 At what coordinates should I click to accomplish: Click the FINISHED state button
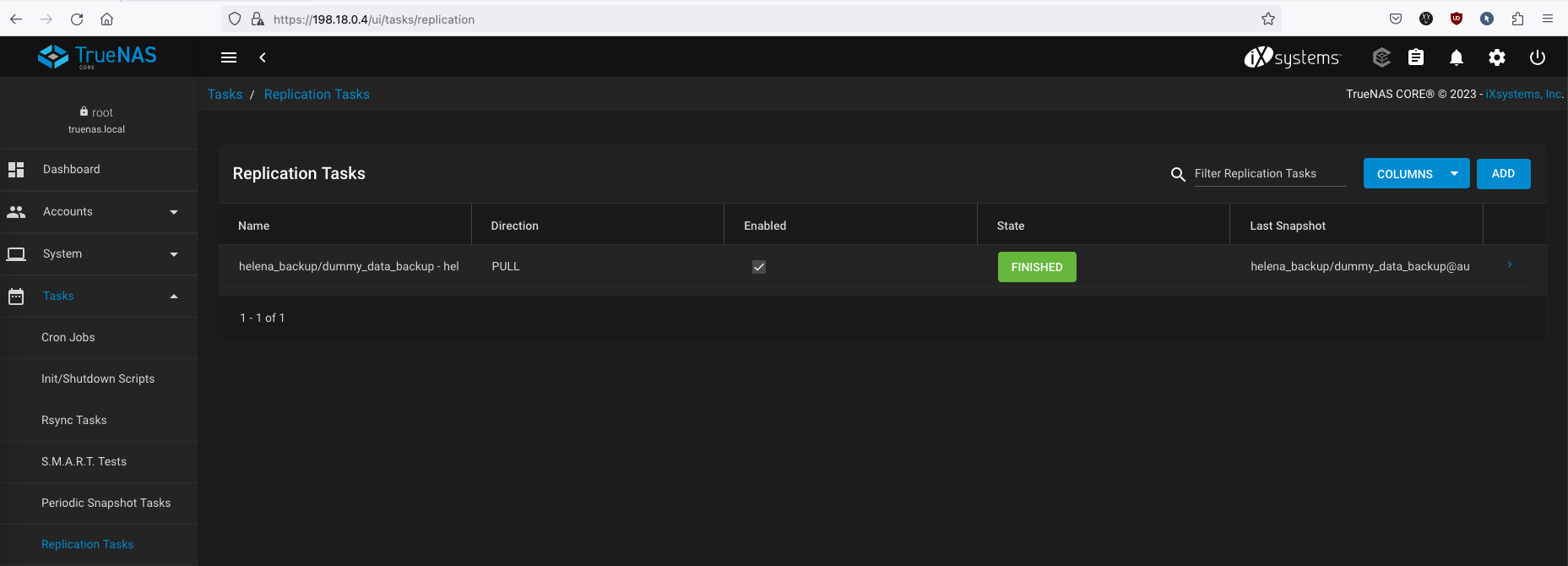click(x=1037, y=267)
